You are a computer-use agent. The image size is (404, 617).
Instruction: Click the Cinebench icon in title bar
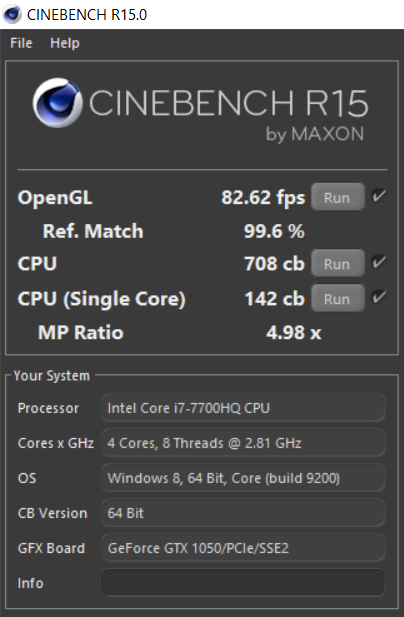pos(12,15)
